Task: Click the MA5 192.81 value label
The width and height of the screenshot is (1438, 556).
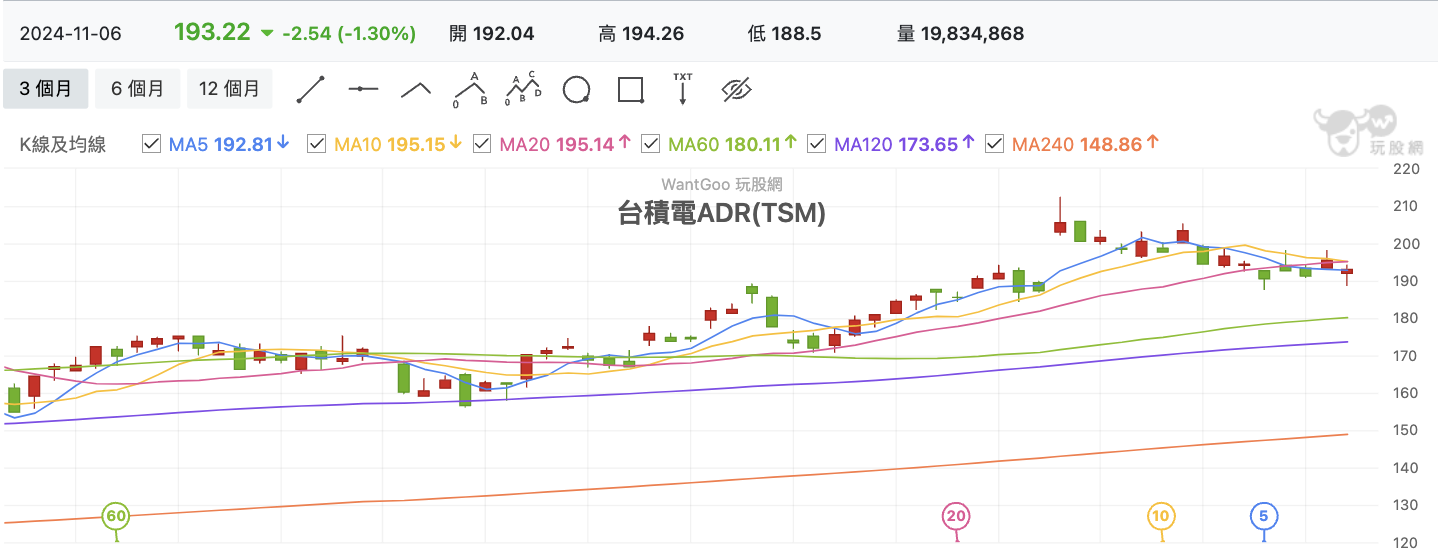Action: coord(229,144)
